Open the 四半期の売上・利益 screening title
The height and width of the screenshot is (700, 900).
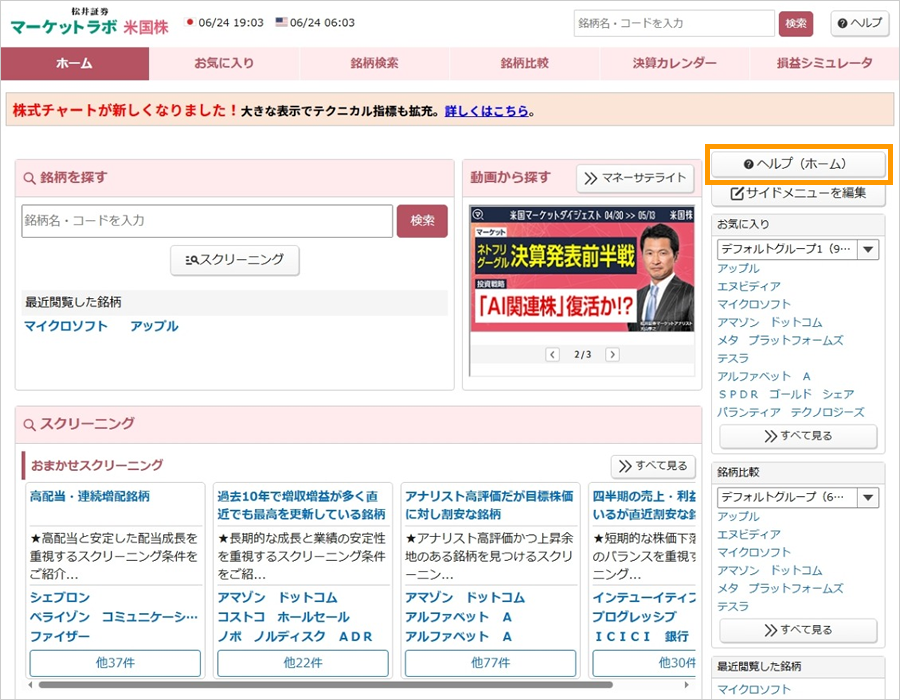coord(644,505)
